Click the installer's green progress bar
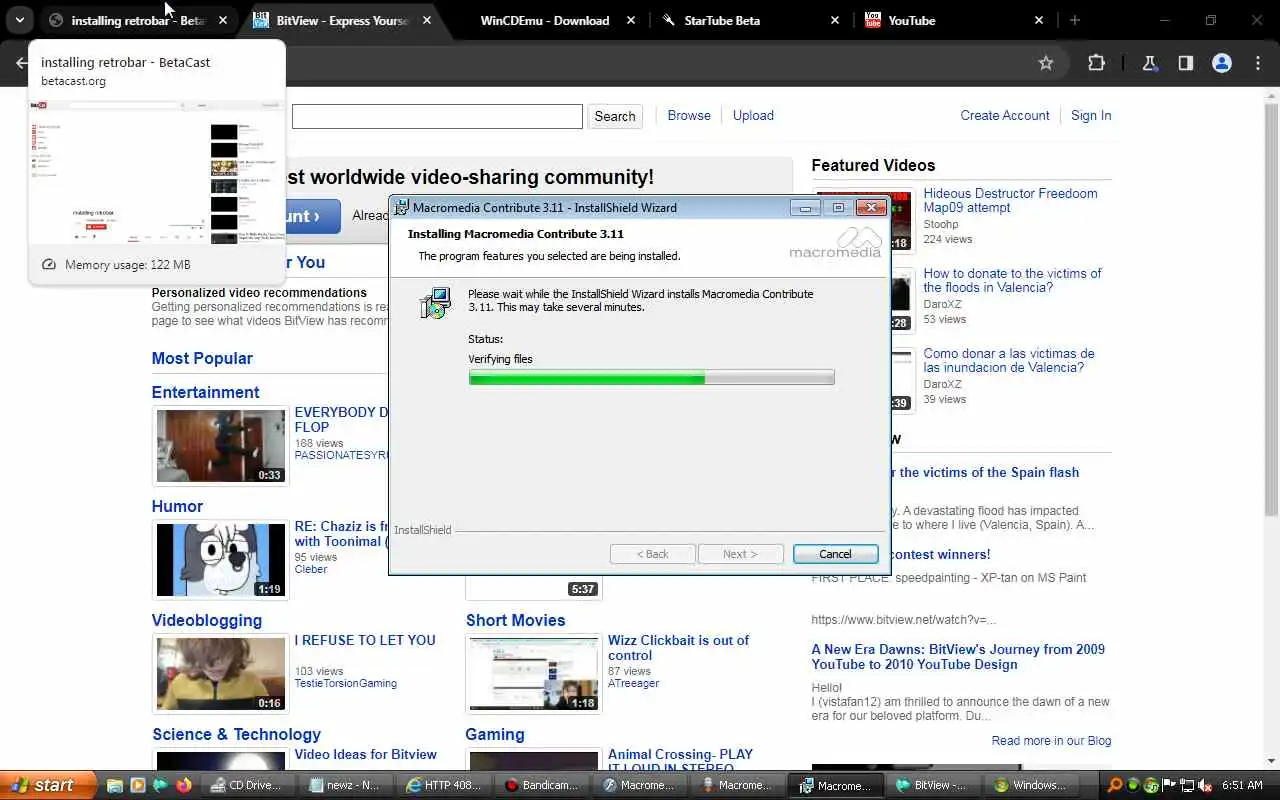1280x800 pixels. click(x=651, y=377)
